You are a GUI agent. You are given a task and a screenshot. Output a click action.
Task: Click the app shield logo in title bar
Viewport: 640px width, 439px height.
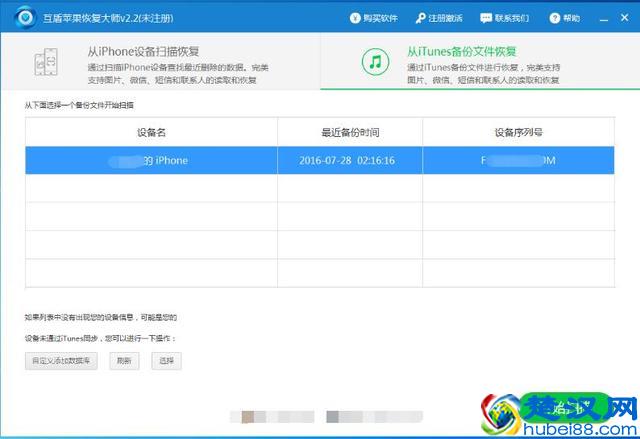pyautogui.click(x=25, y=18)
